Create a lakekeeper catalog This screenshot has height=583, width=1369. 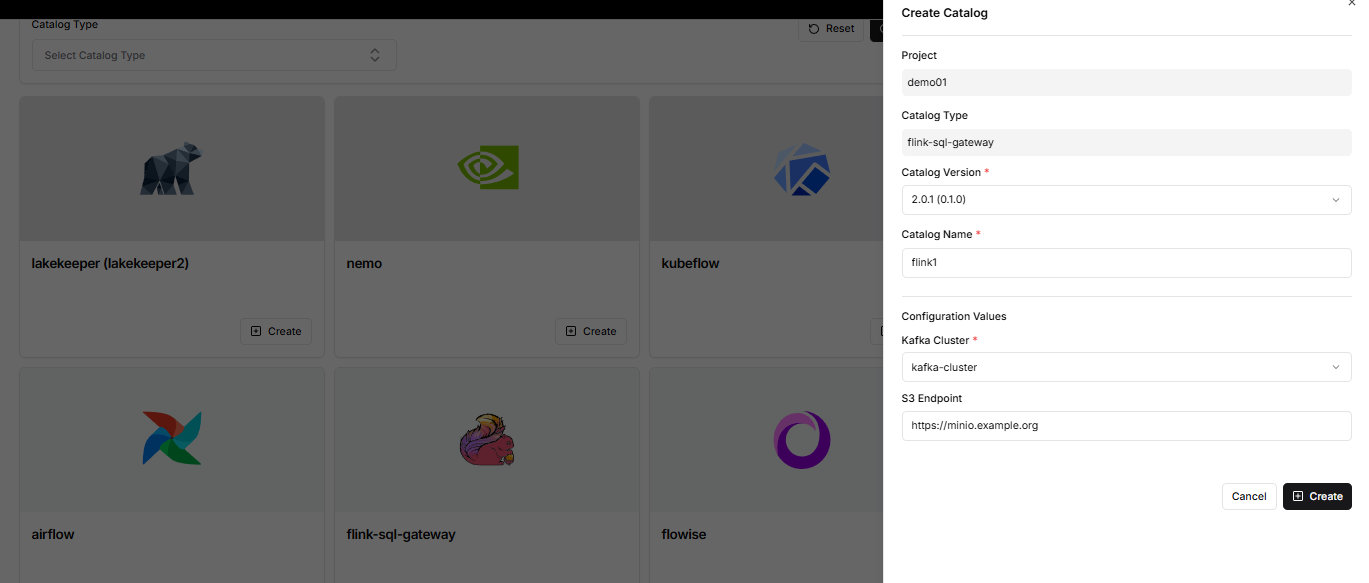click(x=276, y=331)
